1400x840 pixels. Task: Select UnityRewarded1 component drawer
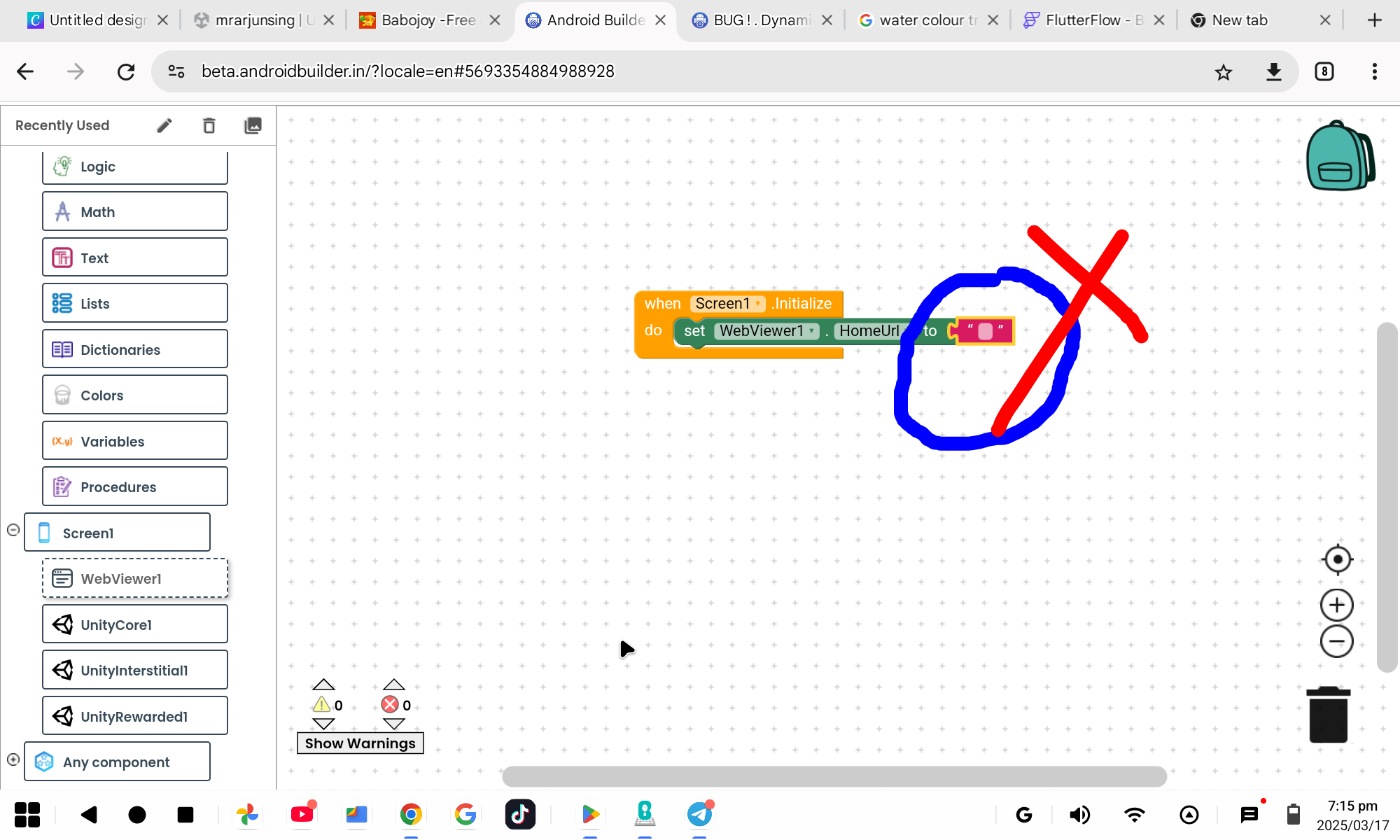[x=134, y=716]
